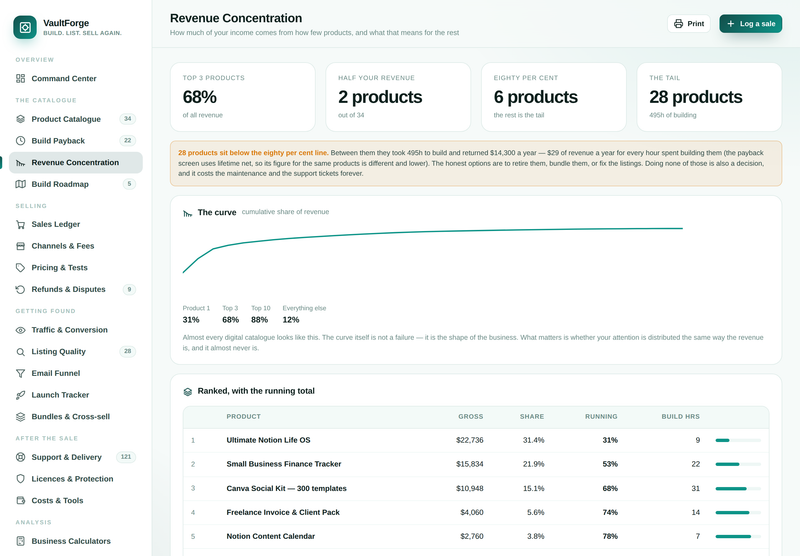Click the Business Calculators calculator icon
800x556 pixels.
coord(20,541)
